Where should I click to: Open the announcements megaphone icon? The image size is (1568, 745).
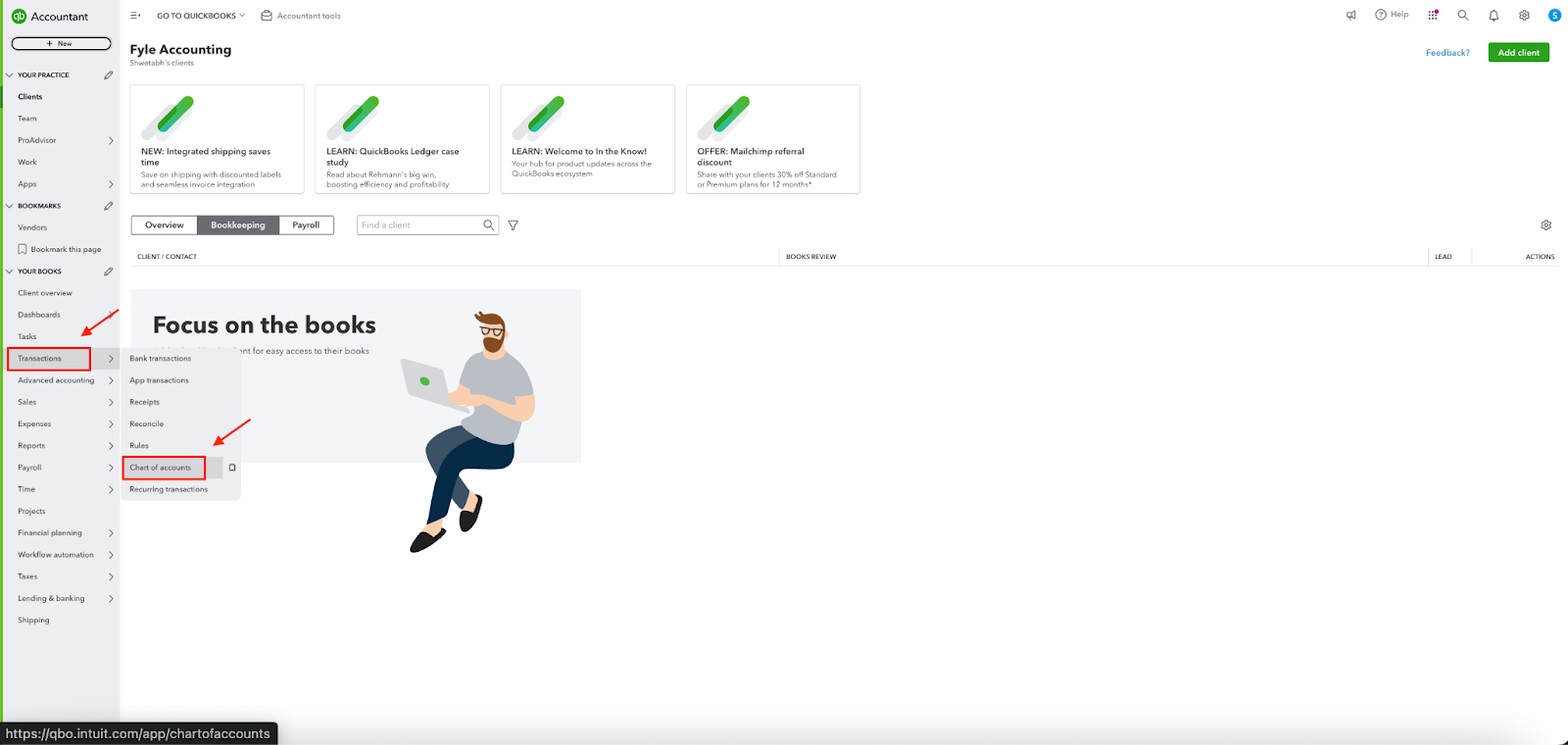[1351, 16]
